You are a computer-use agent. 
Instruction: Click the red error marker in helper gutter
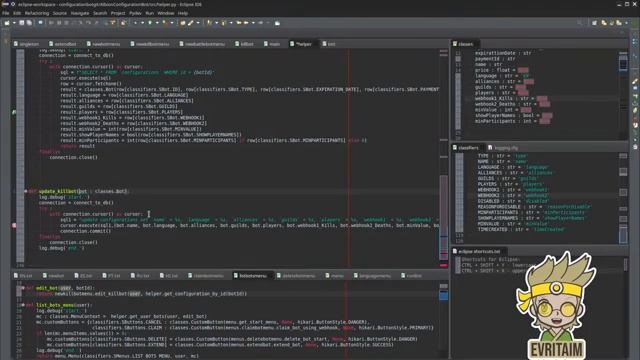[14, 225]
